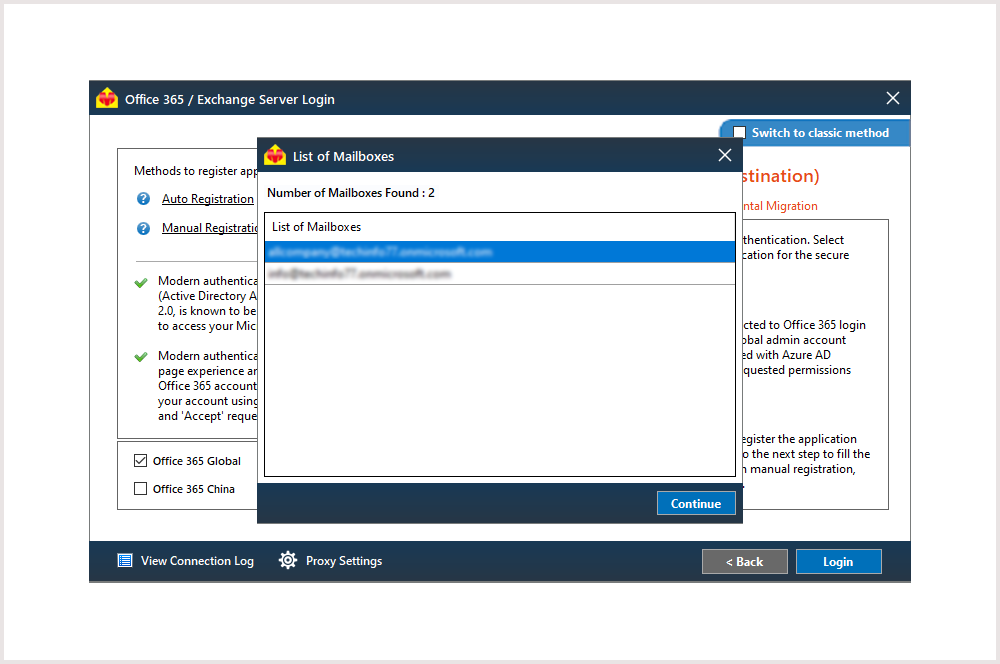
Task: Click the app logo in List of Mailboxes title bar
Action: point(275,155)
